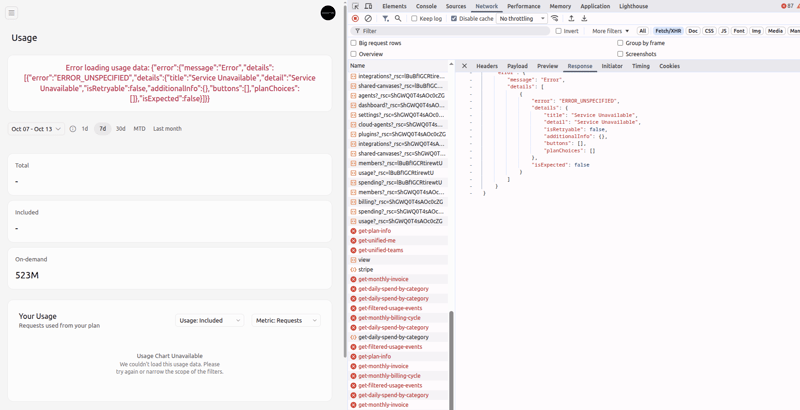Toggle the All type filter
Screen dimensions: 800x410
643,31
